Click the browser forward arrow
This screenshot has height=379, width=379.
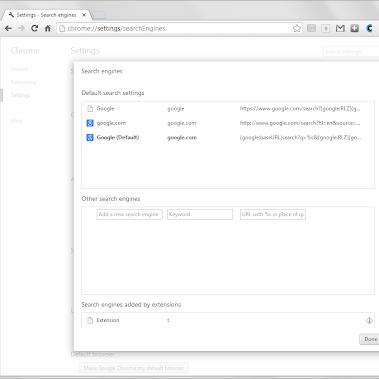[x=21, y=28]
